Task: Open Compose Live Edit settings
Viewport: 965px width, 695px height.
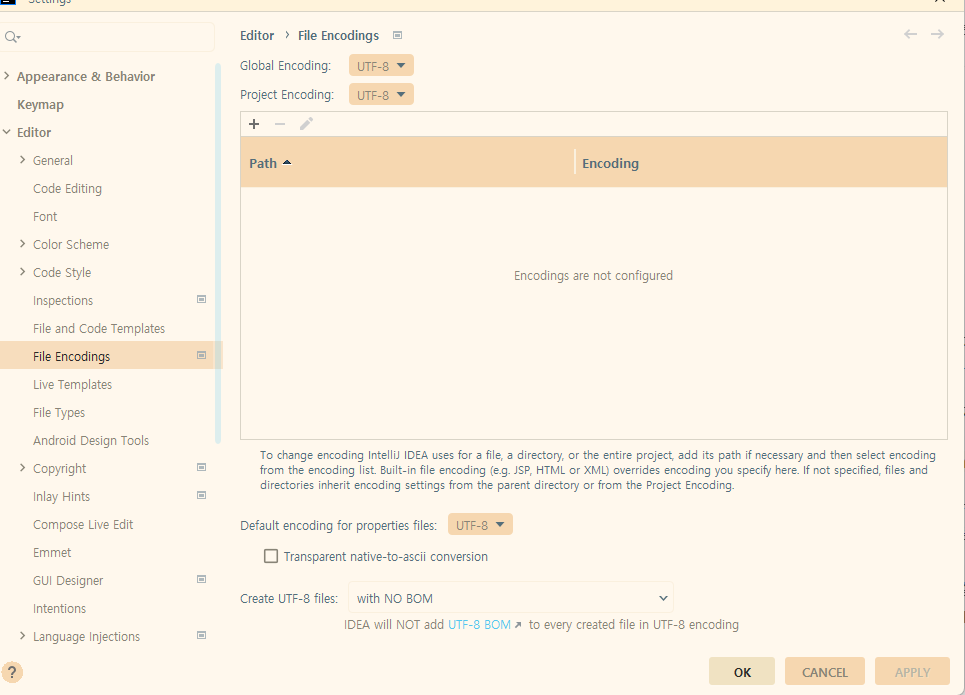Action: click(83, 524)
